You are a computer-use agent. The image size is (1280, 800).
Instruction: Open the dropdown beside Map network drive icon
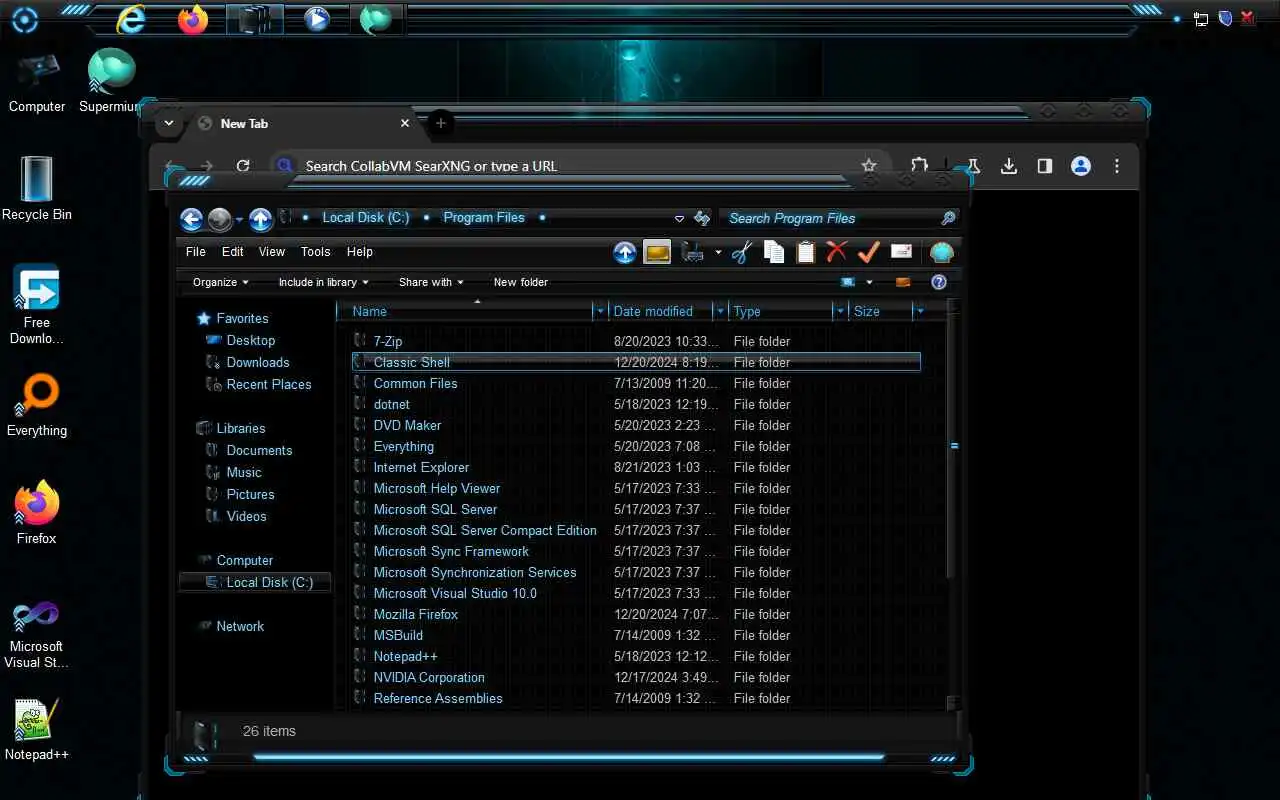(x=717, y=253)
